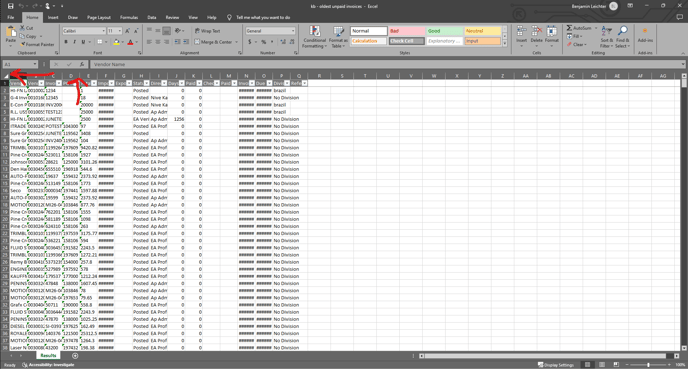Click the Copy icon in the Clipboard group

point(22,36)
